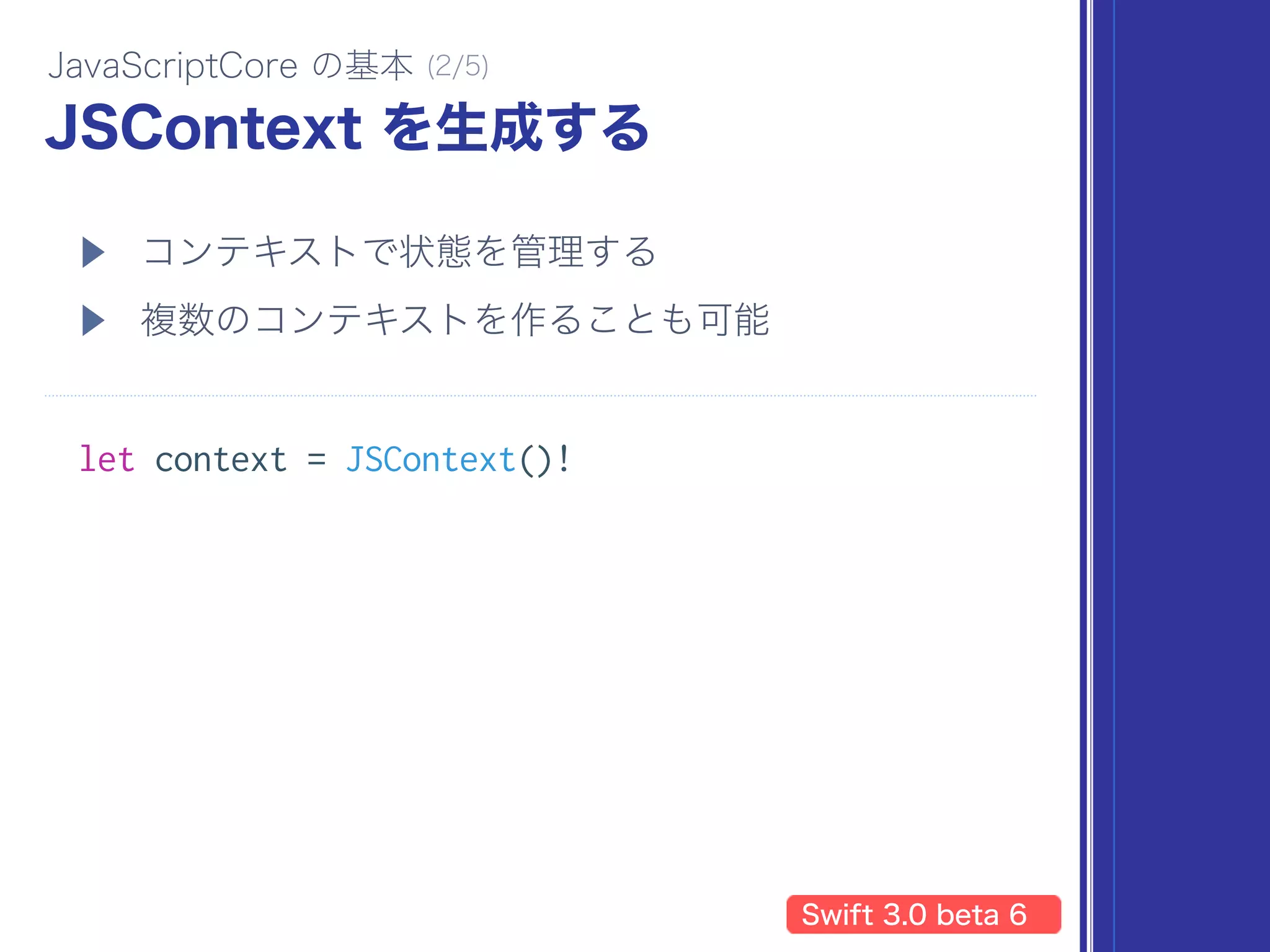Click bullet text 複数のコンテキストを作ることも可能
The height and width of the screenshot is (952, 1270).
(x=456, y=320)
